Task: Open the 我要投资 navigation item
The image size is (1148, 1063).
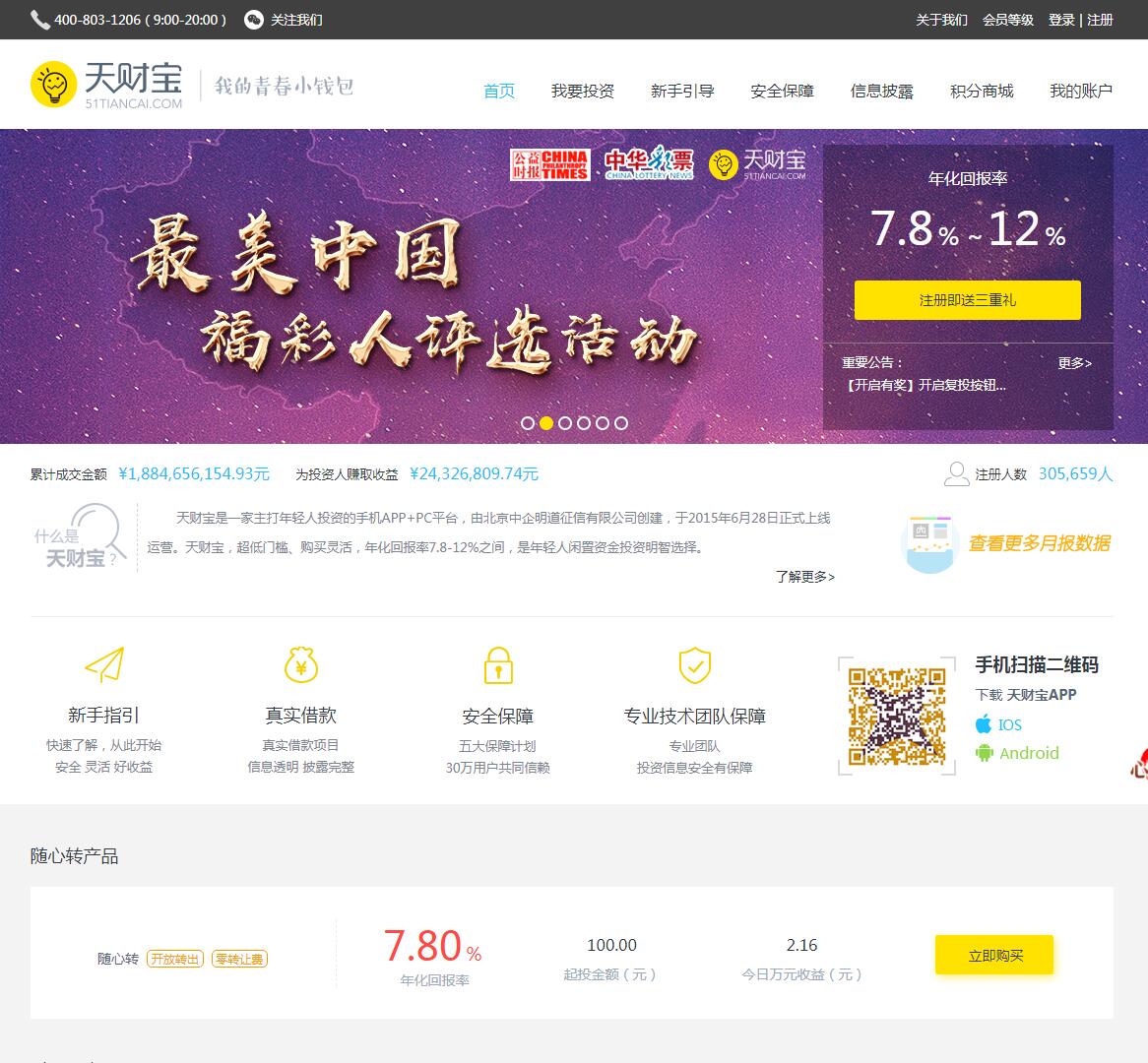Action: pyautogui.click(x=583, y=91)
